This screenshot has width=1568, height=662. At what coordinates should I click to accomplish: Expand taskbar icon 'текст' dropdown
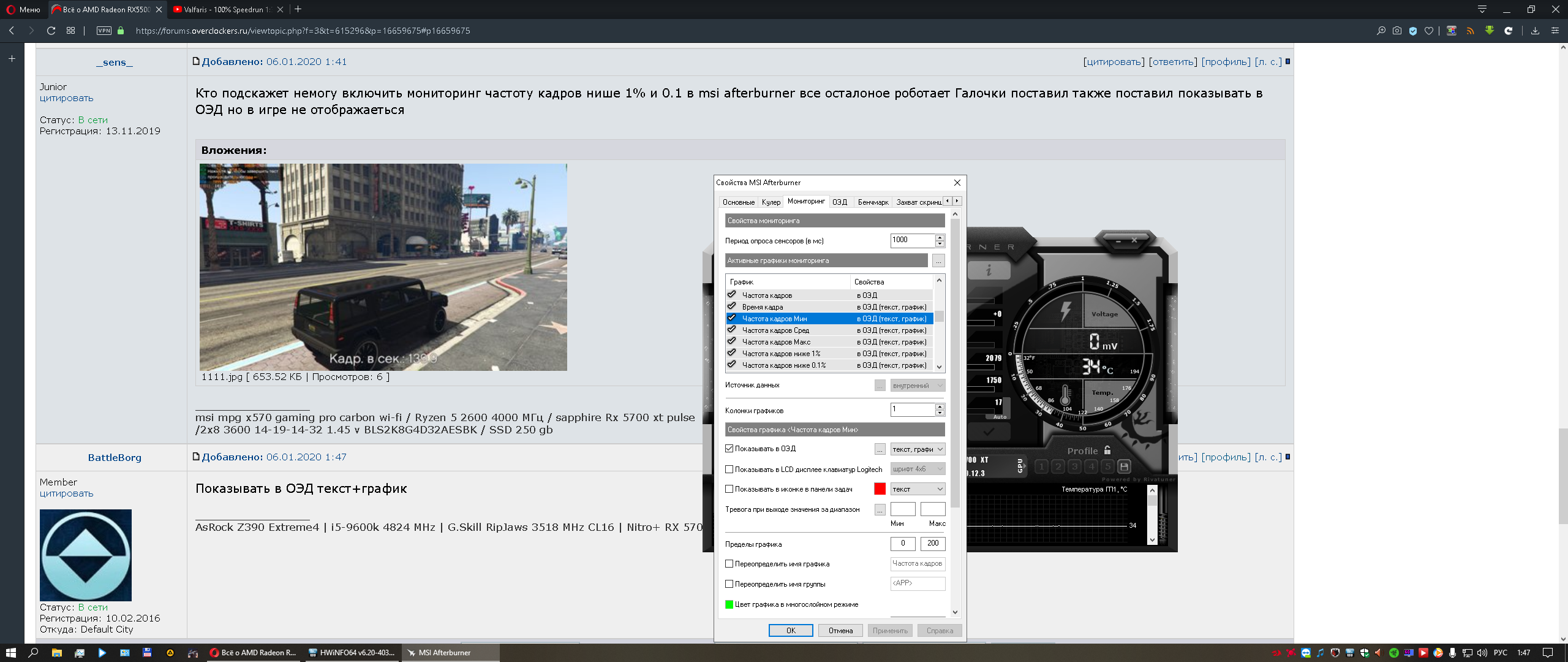pos(917,489)
